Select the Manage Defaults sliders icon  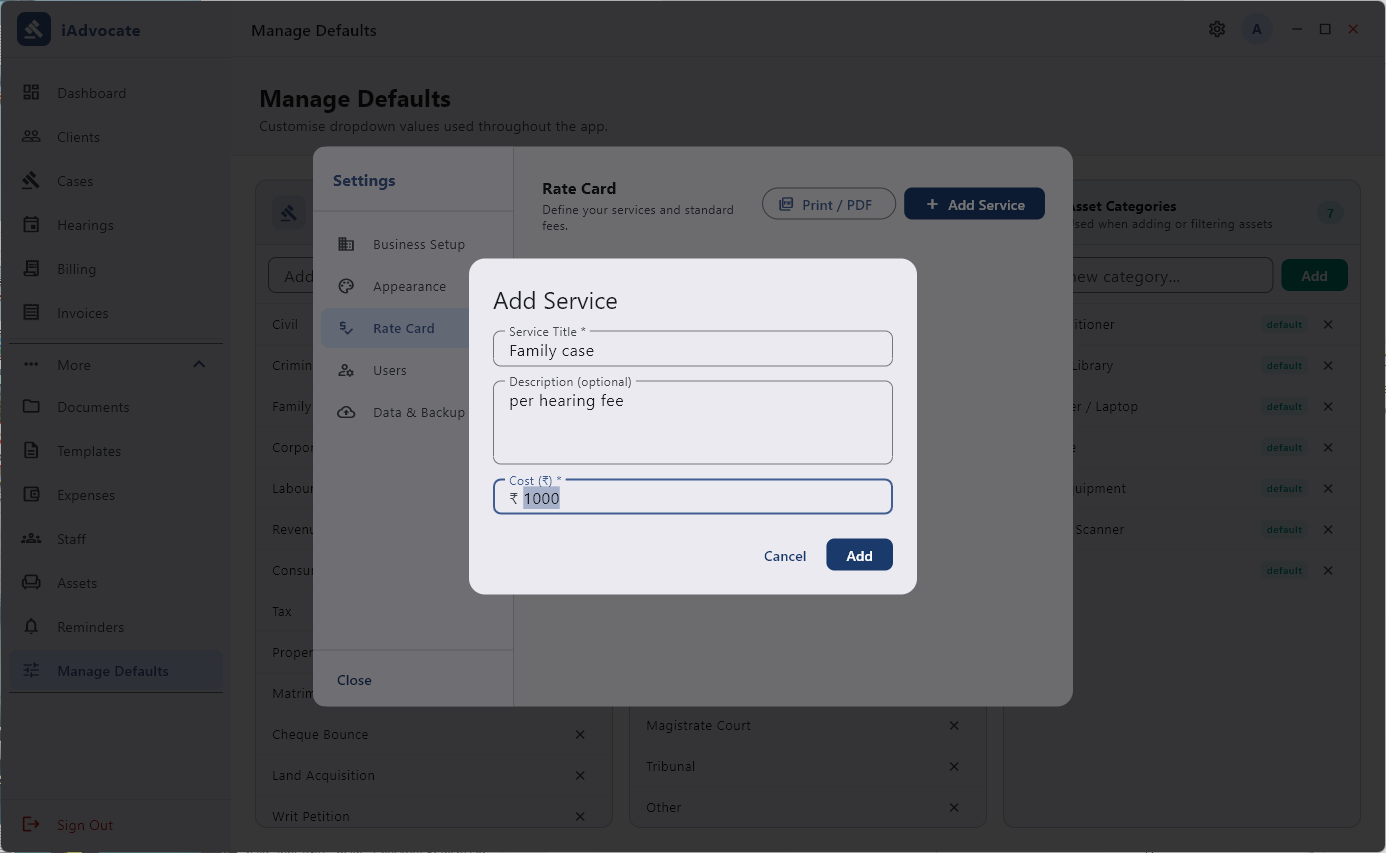31,670
